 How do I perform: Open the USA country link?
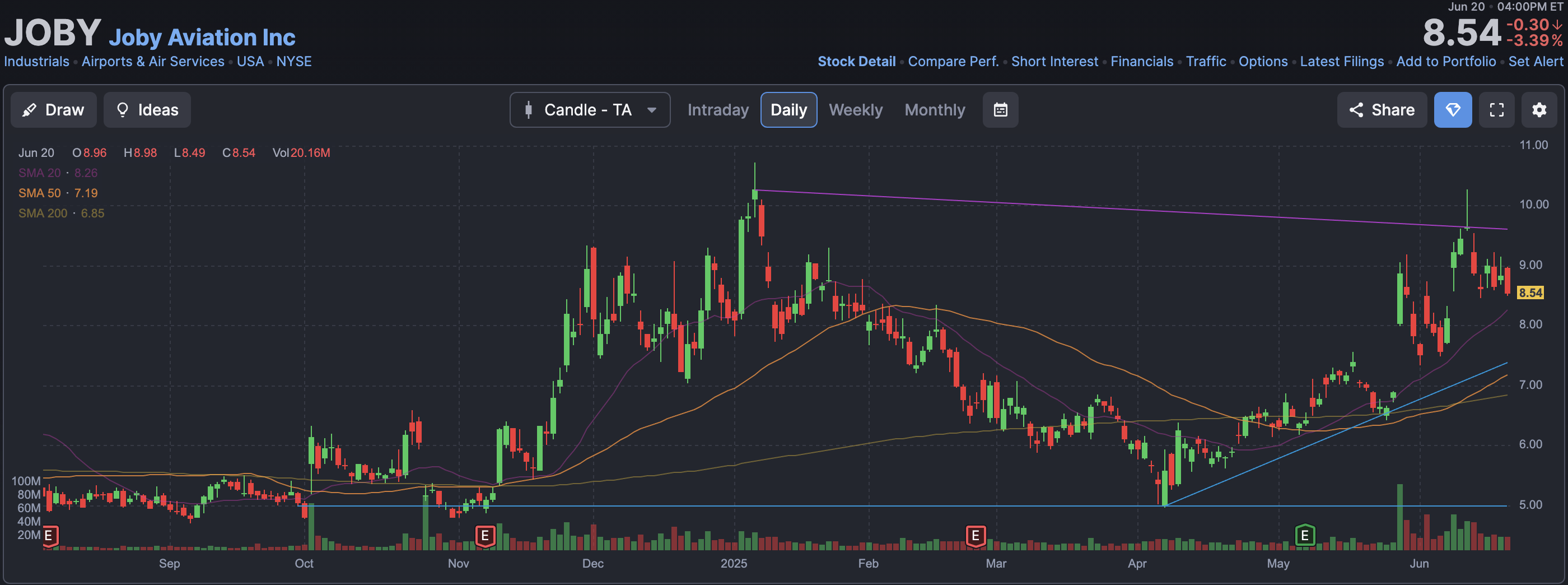(x=250, y=62)
